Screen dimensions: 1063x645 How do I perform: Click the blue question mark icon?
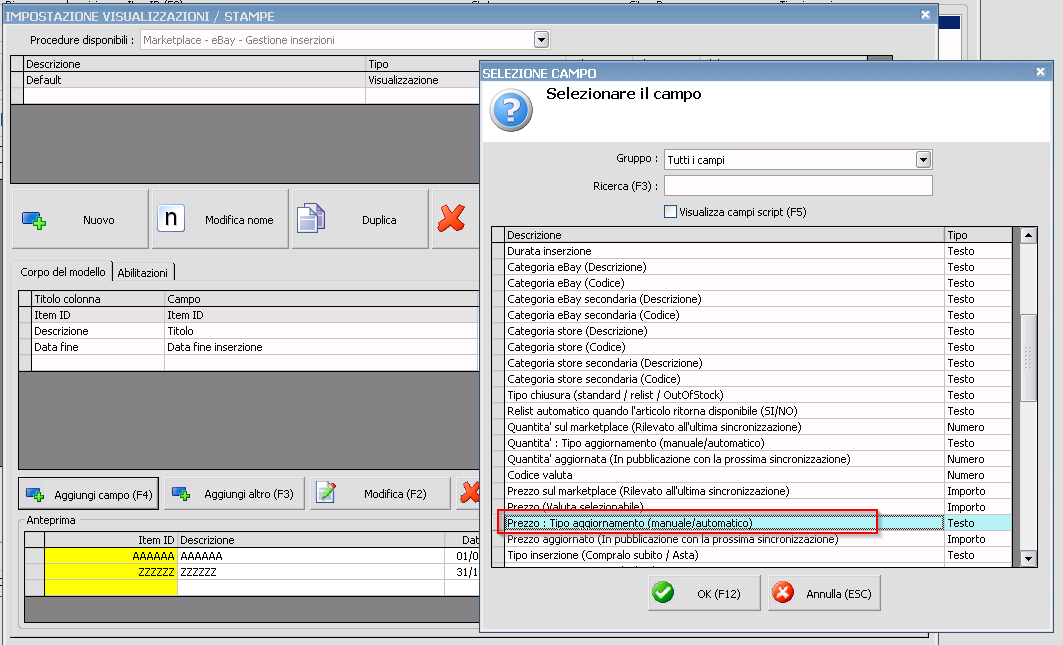pyautogui.click(x=511, y=110)
